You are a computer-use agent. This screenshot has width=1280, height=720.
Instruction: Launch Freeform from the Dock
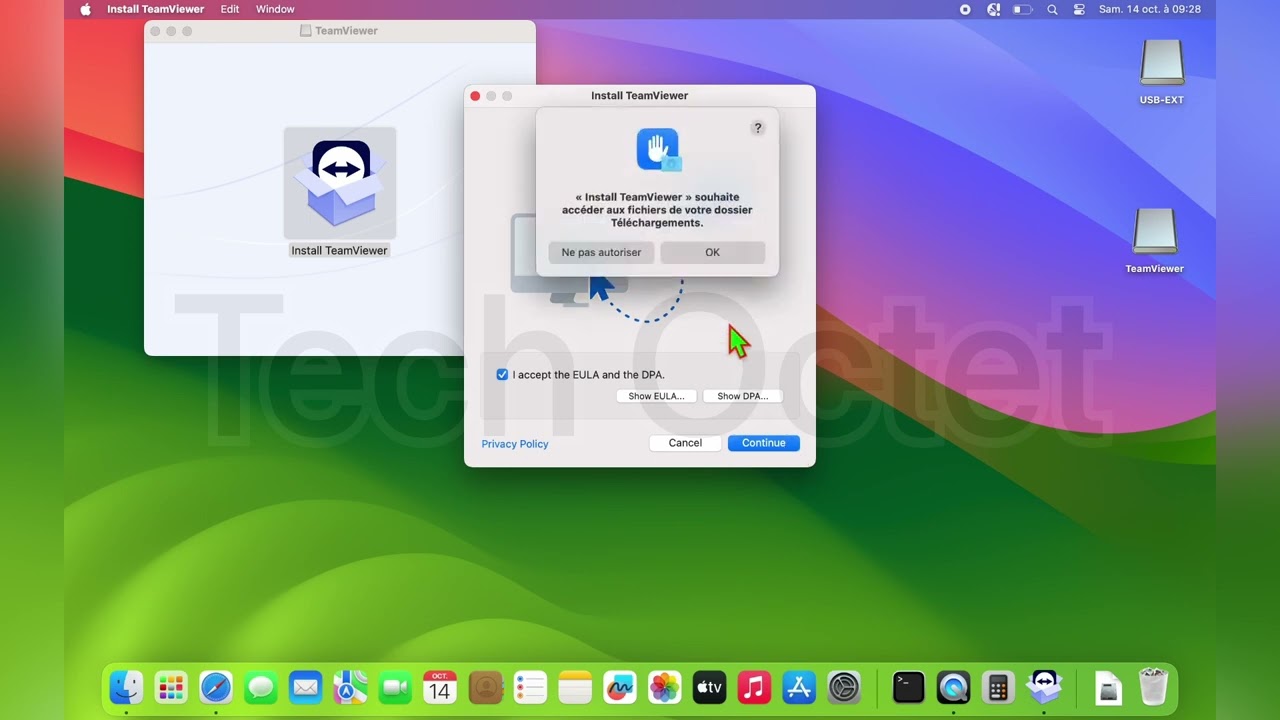click(x=620, y=687)
